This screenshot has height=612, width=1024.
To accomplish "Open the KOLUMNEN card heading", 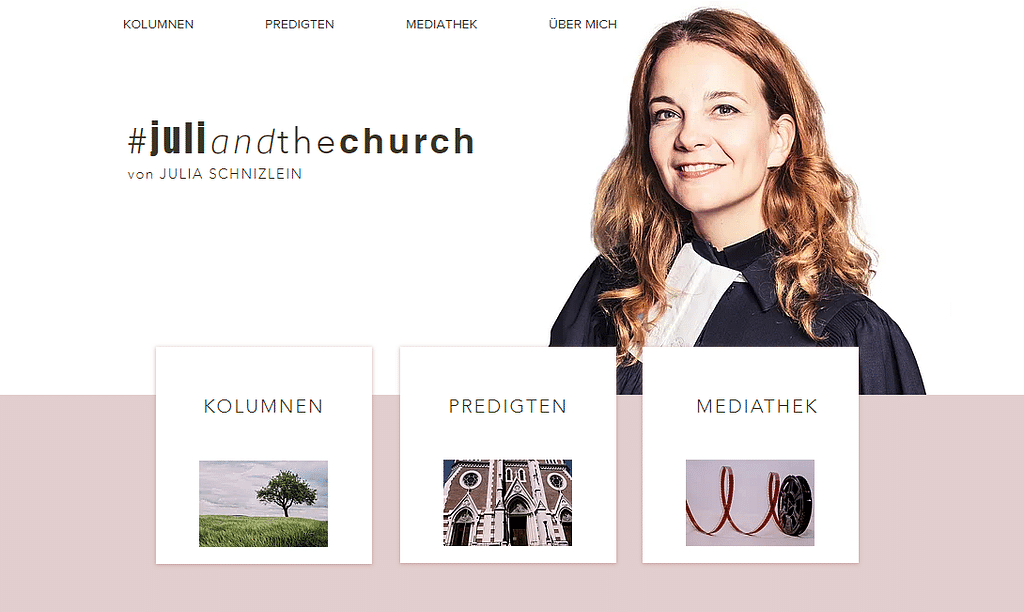I will (264, 406).
